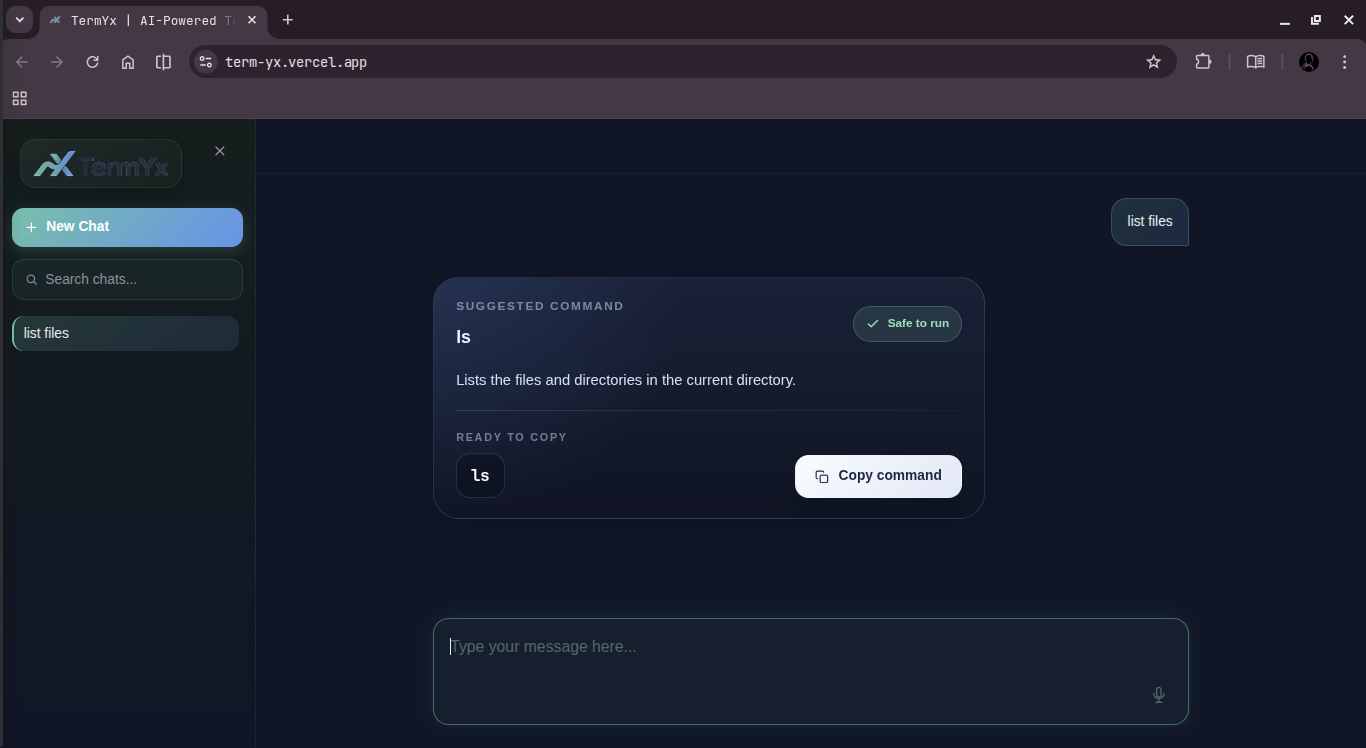
Task: Open the browser extensions puzzle icon
Action: click(x=1203, y=62)
